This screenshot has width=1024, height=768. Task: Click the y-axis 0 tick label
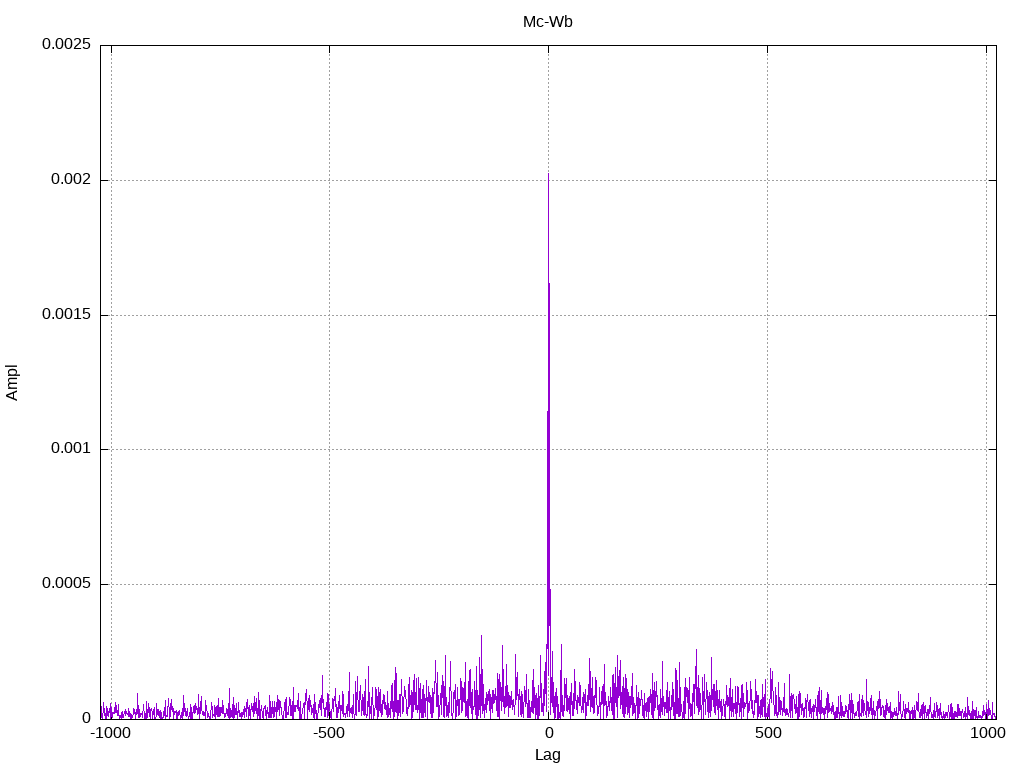pos(86,718)
